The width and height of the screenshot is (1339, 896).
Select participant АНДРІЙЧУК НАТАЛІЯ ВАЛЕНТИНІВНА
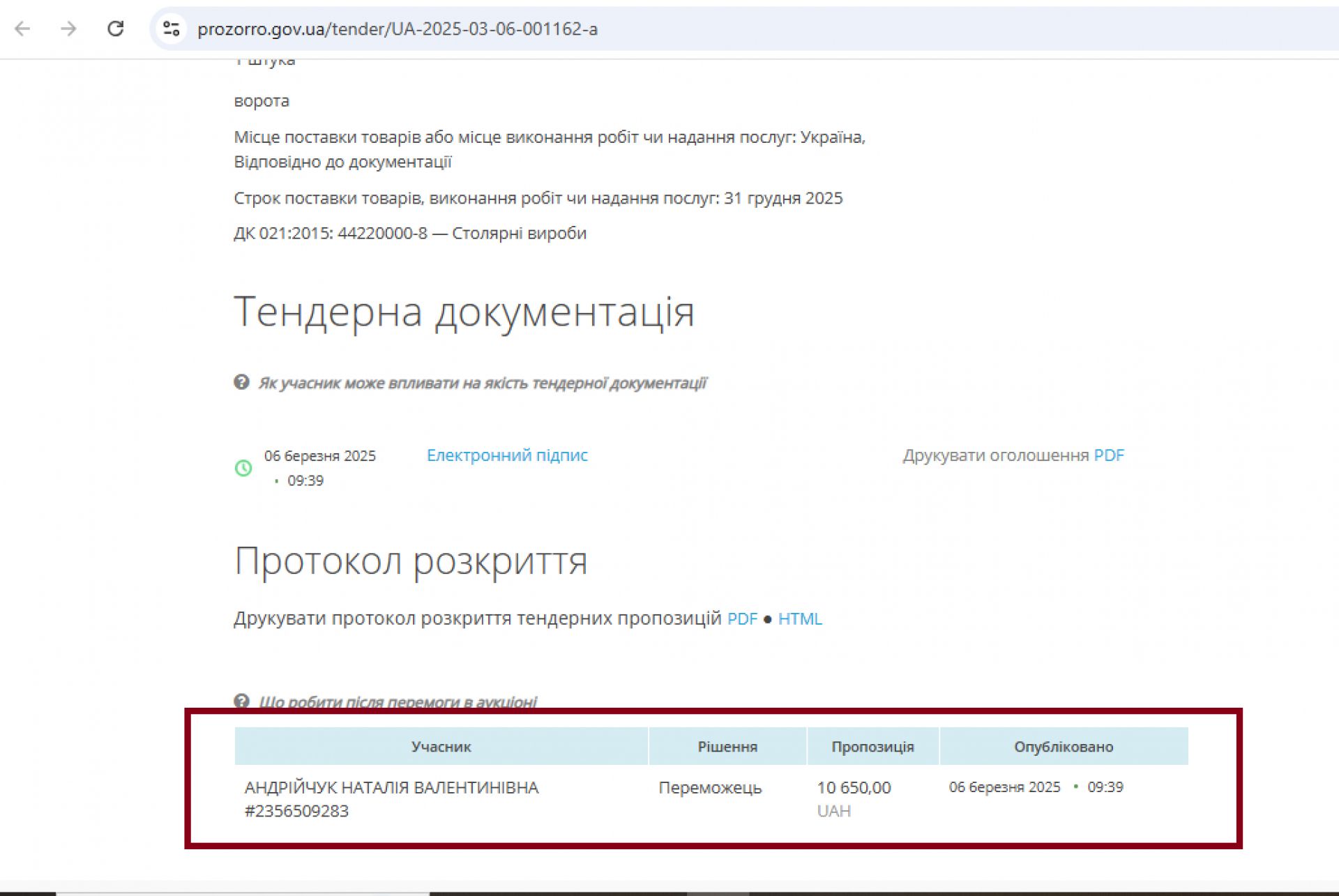pos(391,788)
